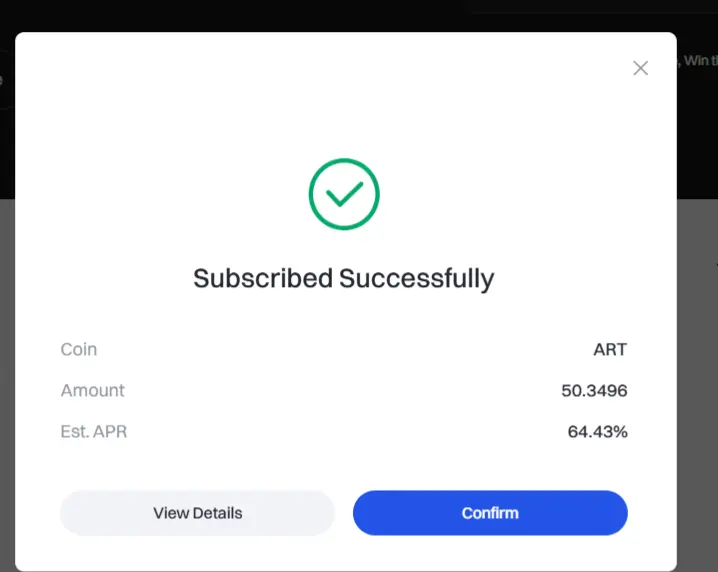Viewport: 718px width, 572px height.
Task: Close the subscription success dialog
Action: 640,68
